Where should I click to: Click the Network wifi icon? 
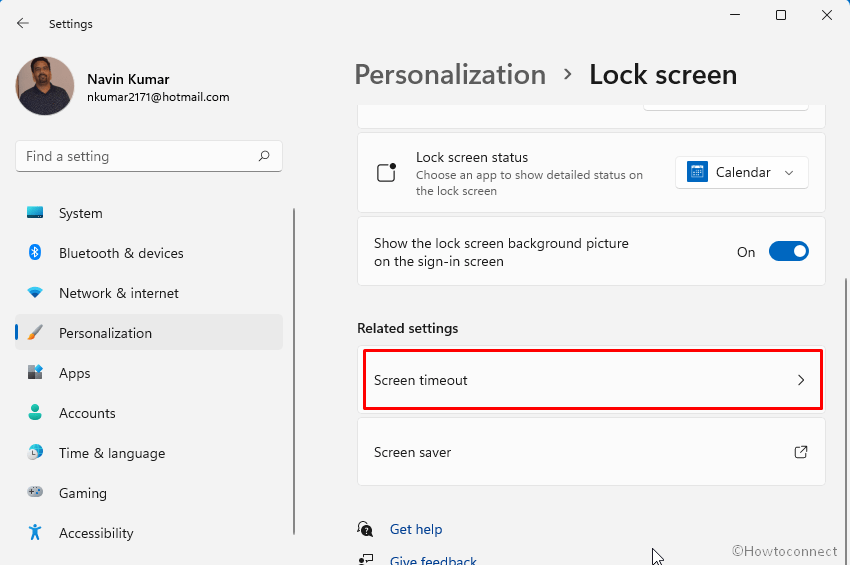pyautogui.click(x=35, y=293)
